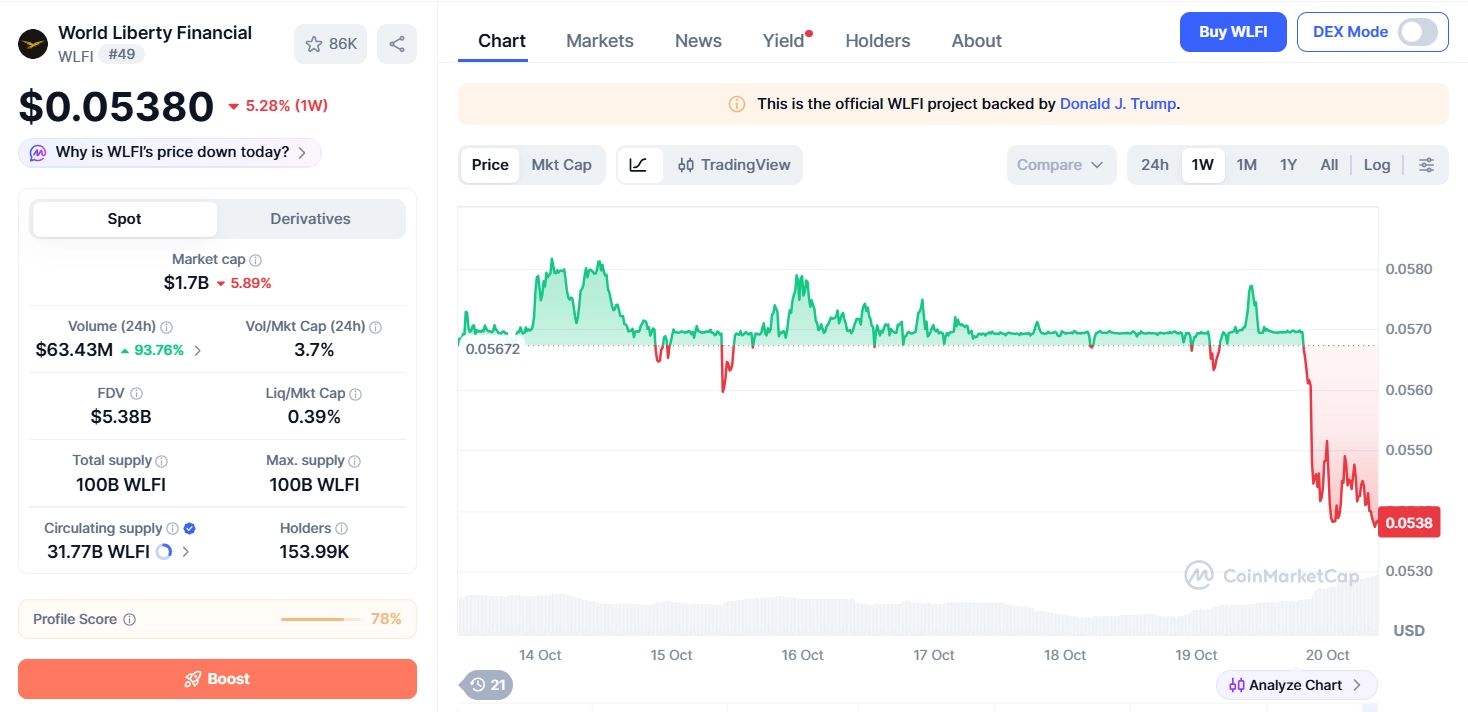Image resolution: width=1468 pixels, height=712 pixels.
Task: Switch chart to TradingView
Action: point(734,165)
